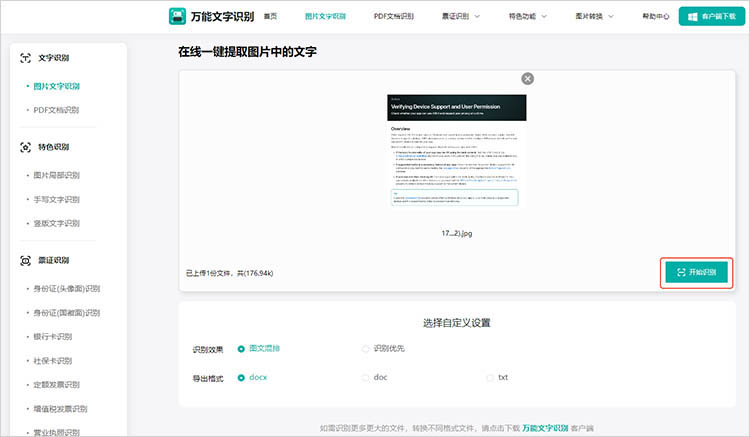Select 图片文字识别 in the sidebar
The height and width of the screenshot is (437, 750).
[56, 86]
